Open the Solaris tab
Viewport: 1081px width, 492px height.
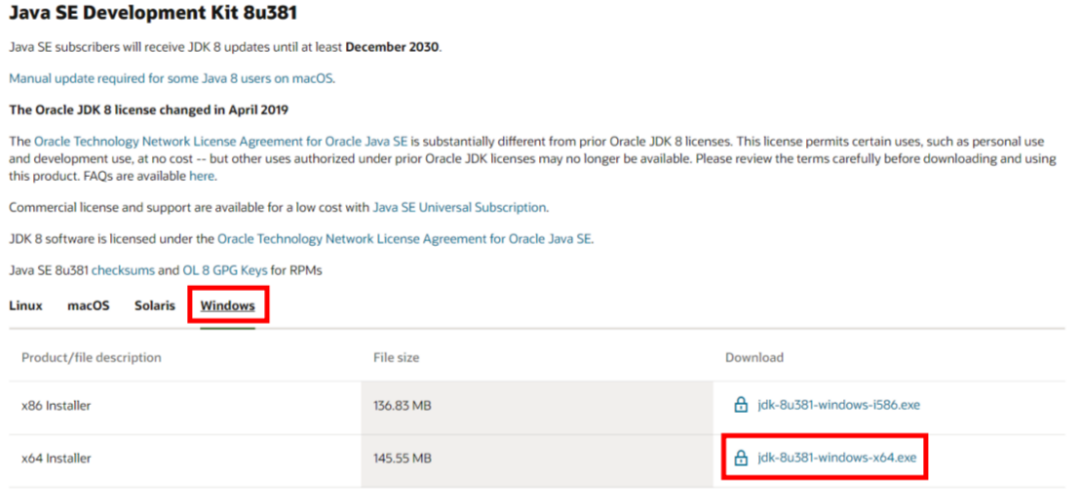pos(154,306)
